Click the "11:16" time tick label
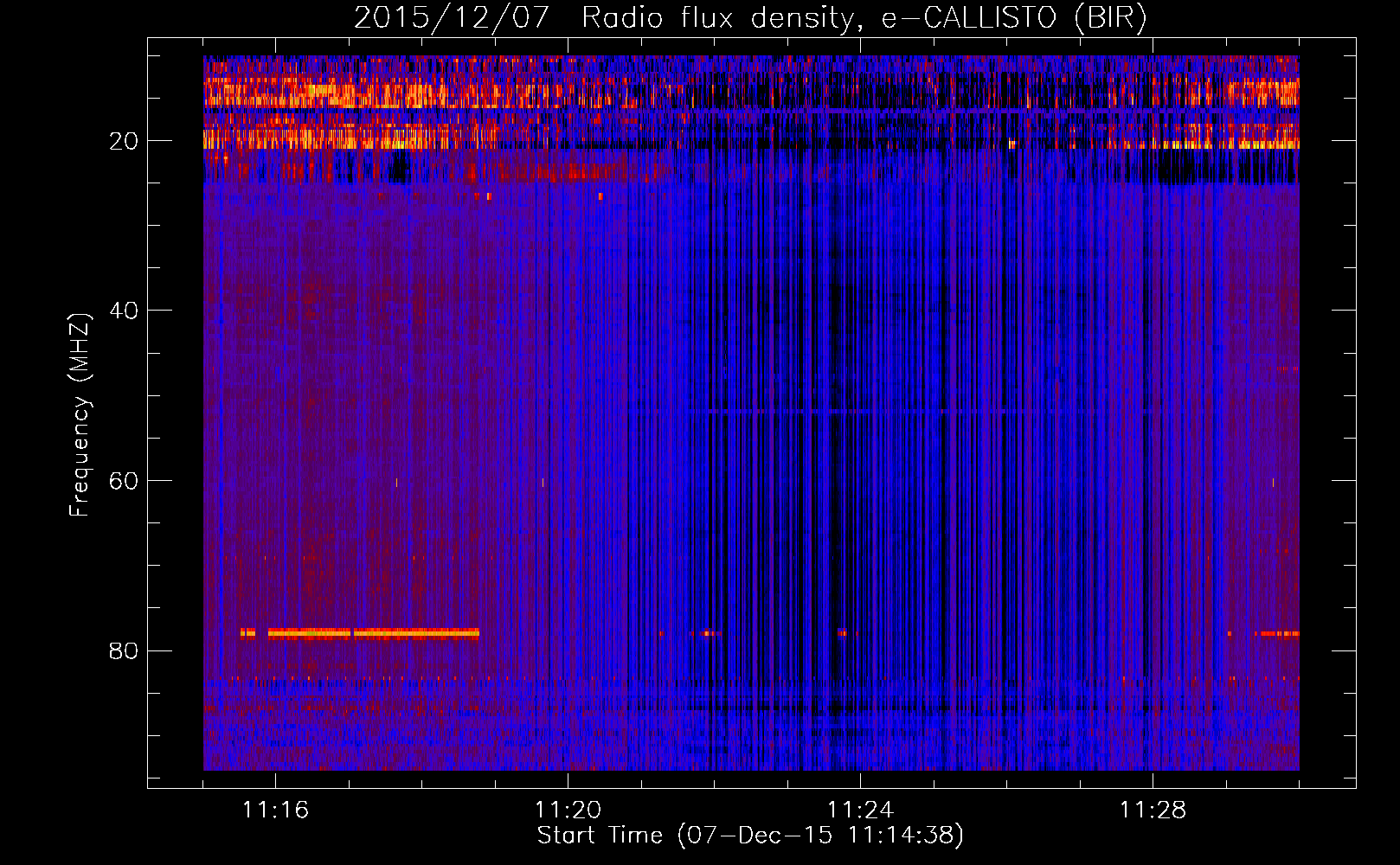The image size is (1400, 865). (276, 810)
